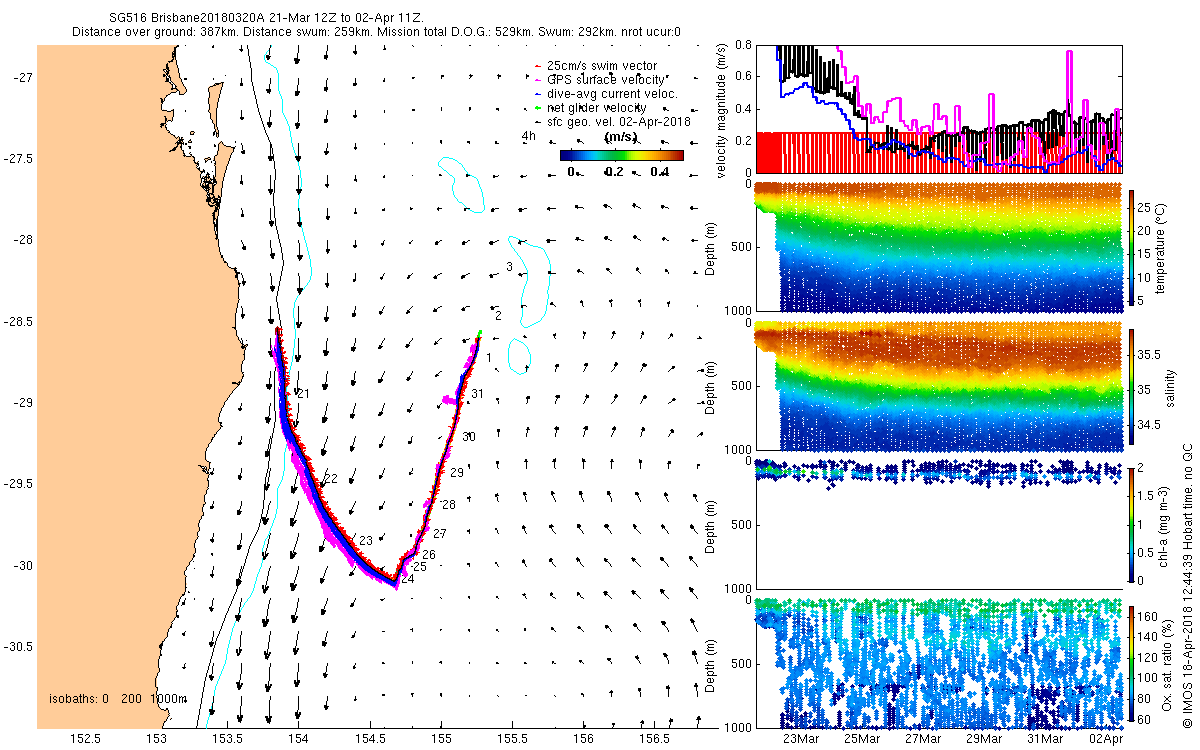Click the '153.5' longitude tick label
This screenshot has width=1200, height=750.
(228, 739)
